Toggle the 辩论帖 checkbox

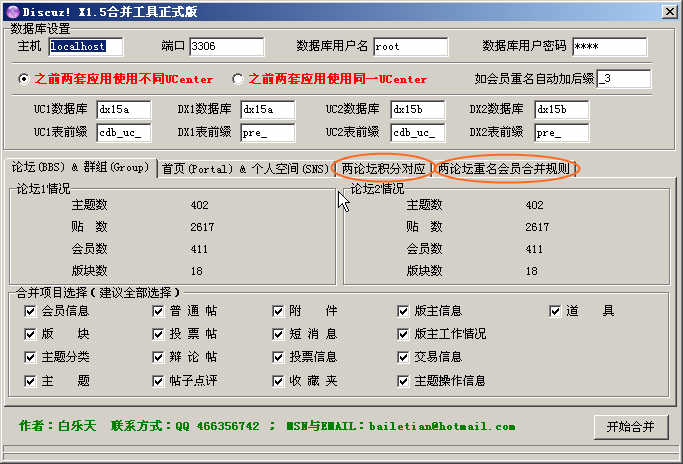click(158, 357)
